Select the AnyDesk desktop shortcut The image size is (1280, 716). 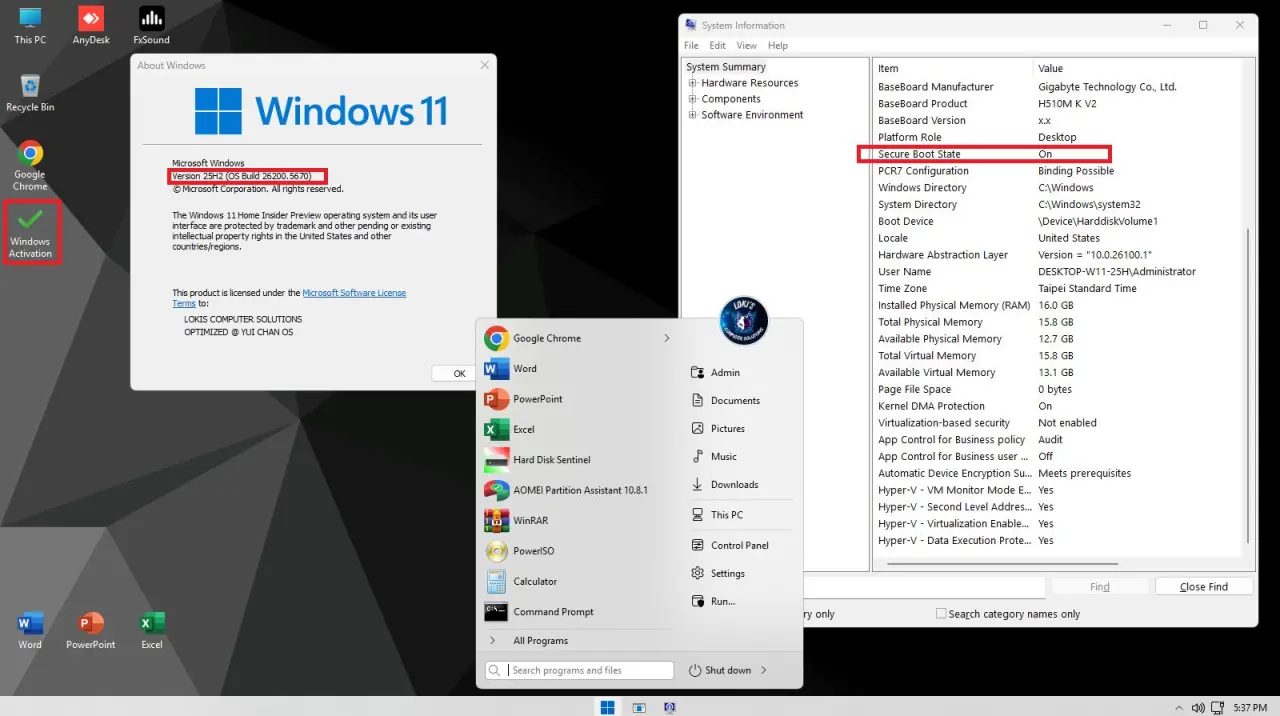point(91,26)
